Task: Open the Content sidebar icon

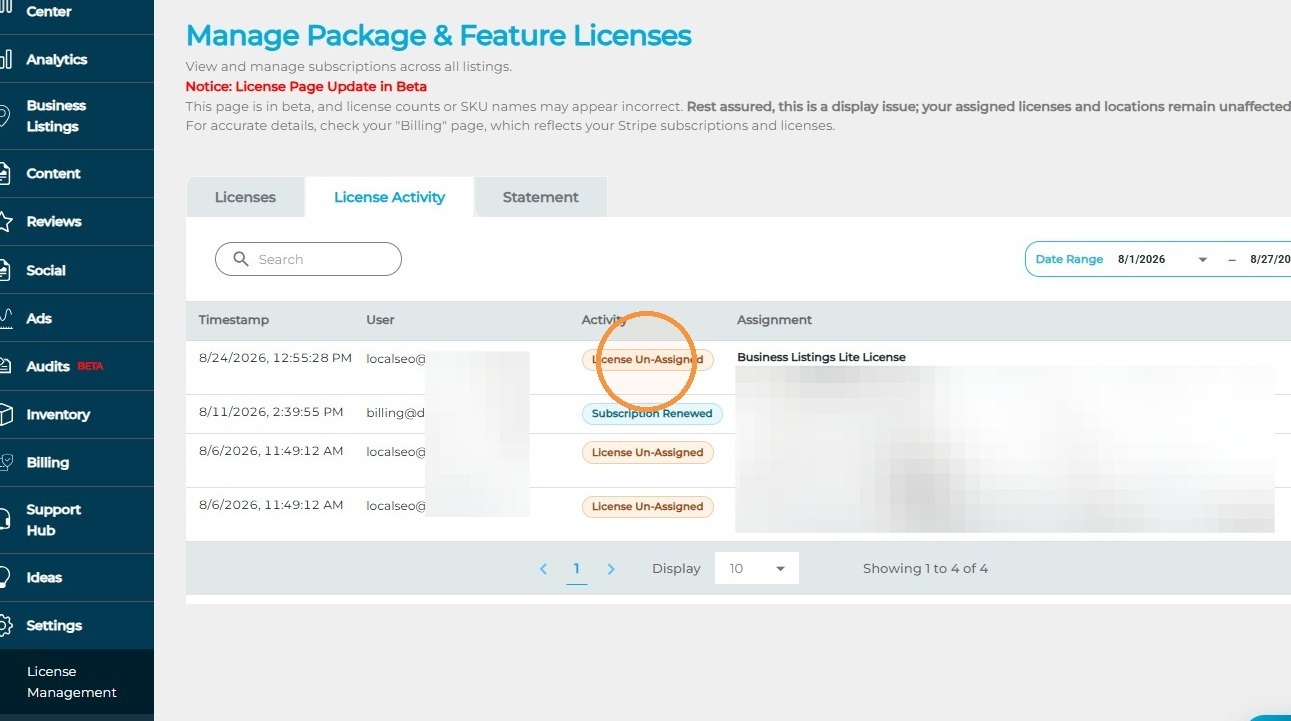Action: (x=5, y=174)
